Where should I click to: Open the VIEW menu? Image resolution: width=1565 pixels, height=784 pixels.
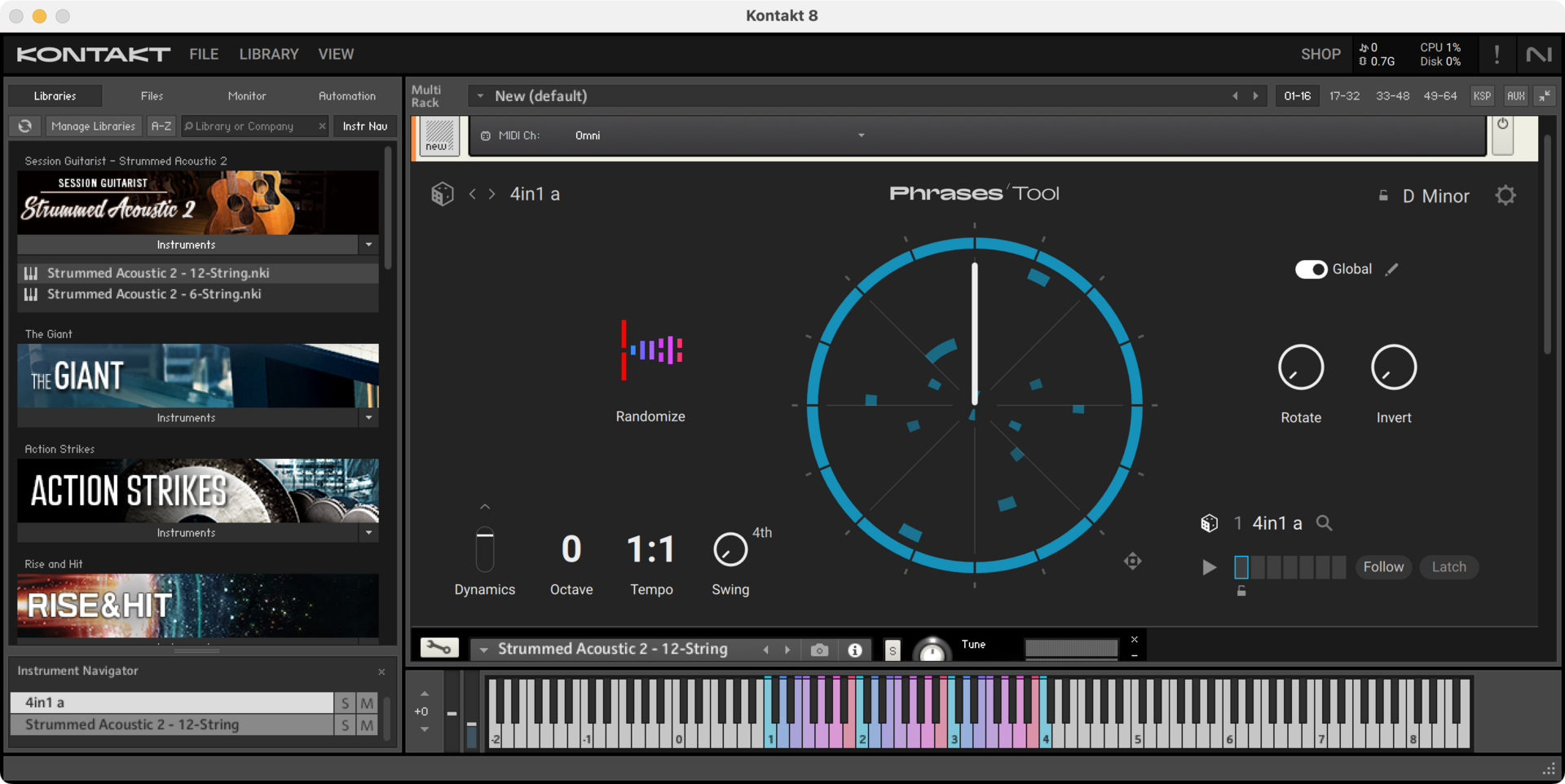pos(336,54)
